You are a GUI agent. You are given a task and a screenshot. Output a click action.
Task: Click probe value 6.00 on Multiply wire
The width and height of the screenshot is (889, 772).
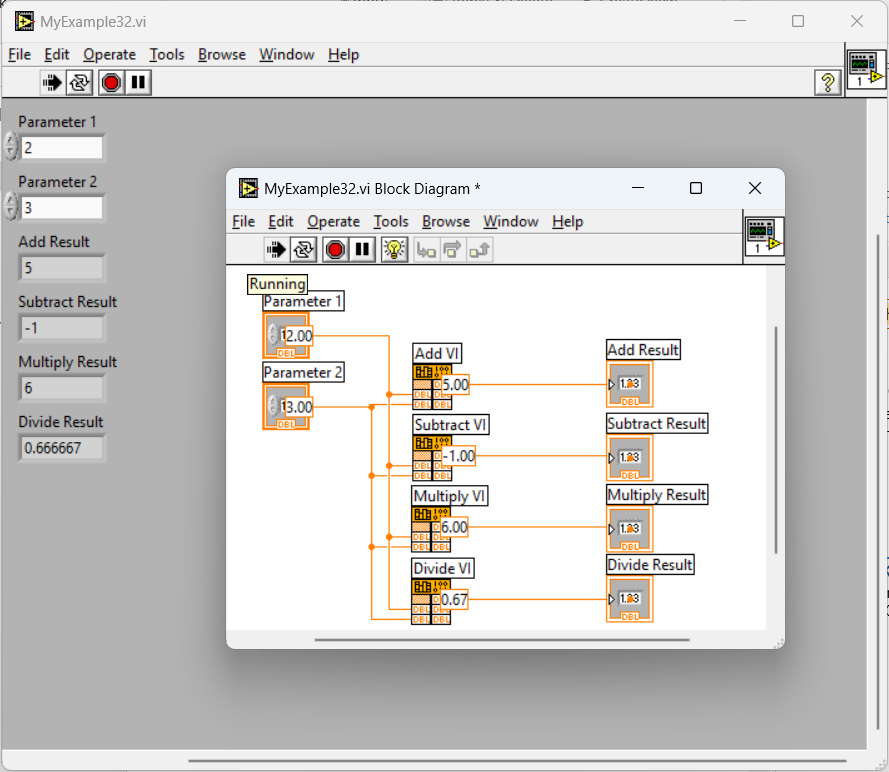point(454,527)
